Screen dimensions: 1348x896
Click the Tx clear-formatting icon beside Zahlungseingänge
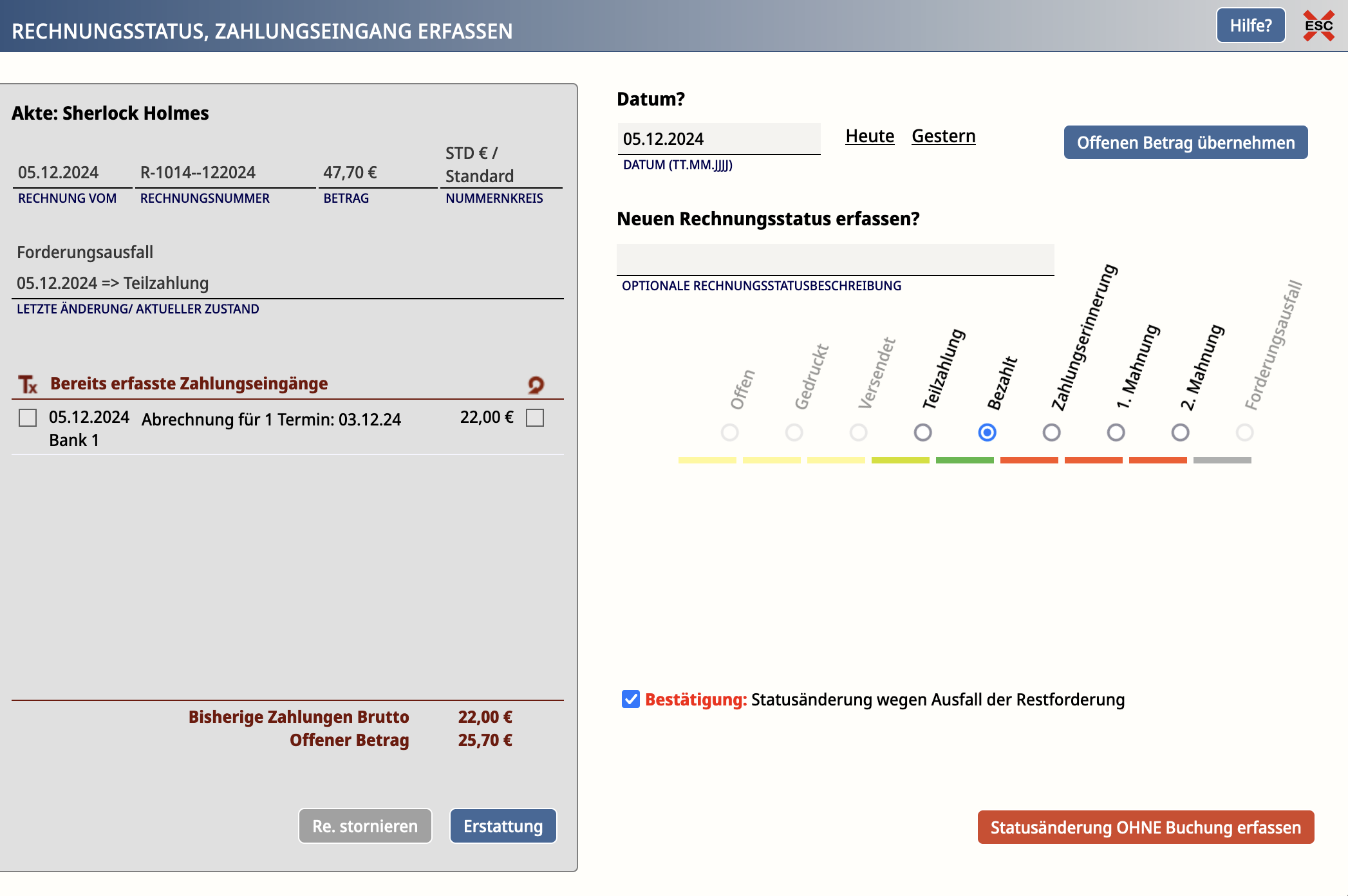click(28, 384)
